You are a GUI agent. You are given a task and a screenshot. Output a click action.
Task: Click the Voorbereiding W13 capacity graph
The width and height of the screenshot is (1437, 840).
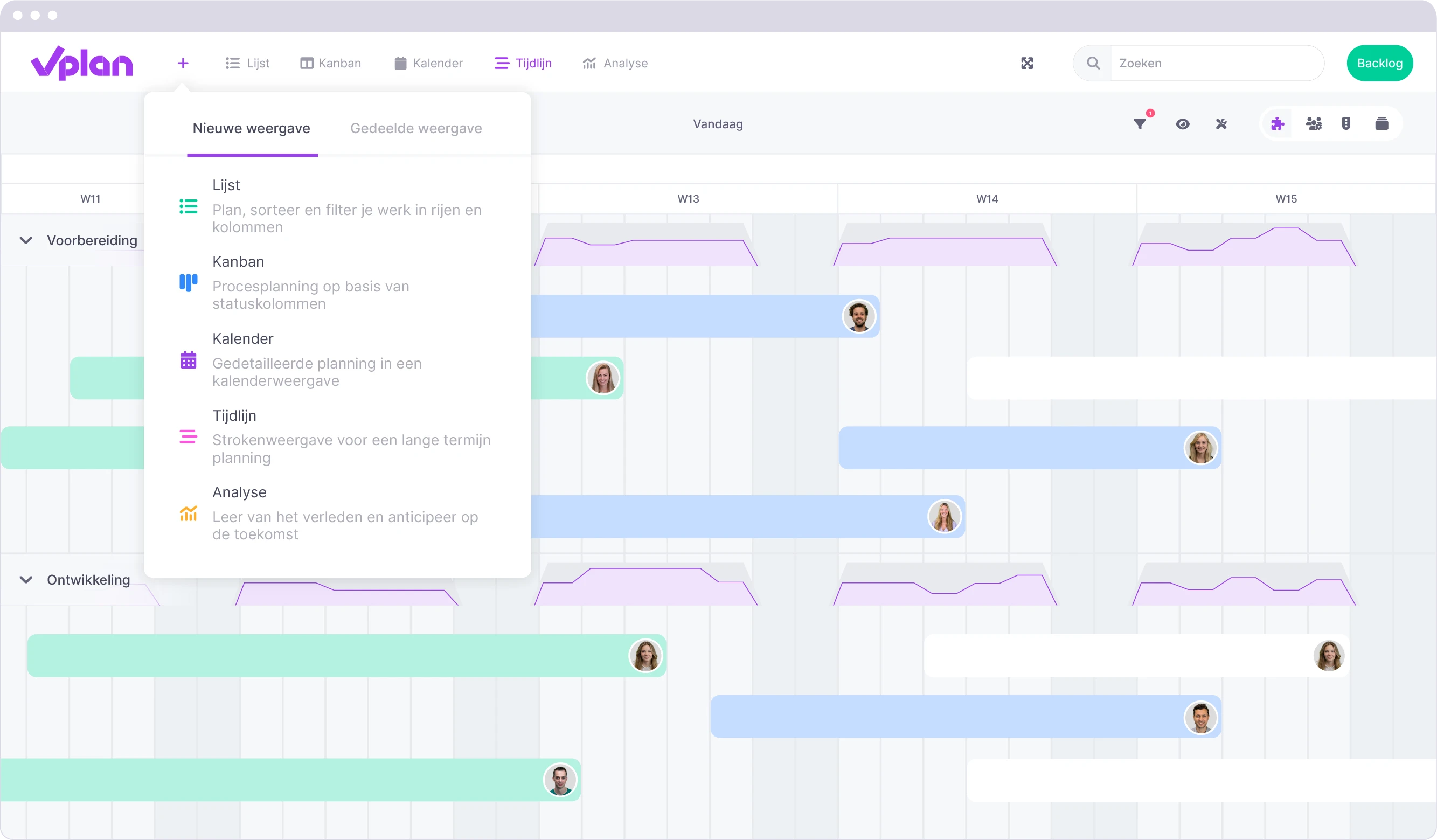tap(645, 245)
